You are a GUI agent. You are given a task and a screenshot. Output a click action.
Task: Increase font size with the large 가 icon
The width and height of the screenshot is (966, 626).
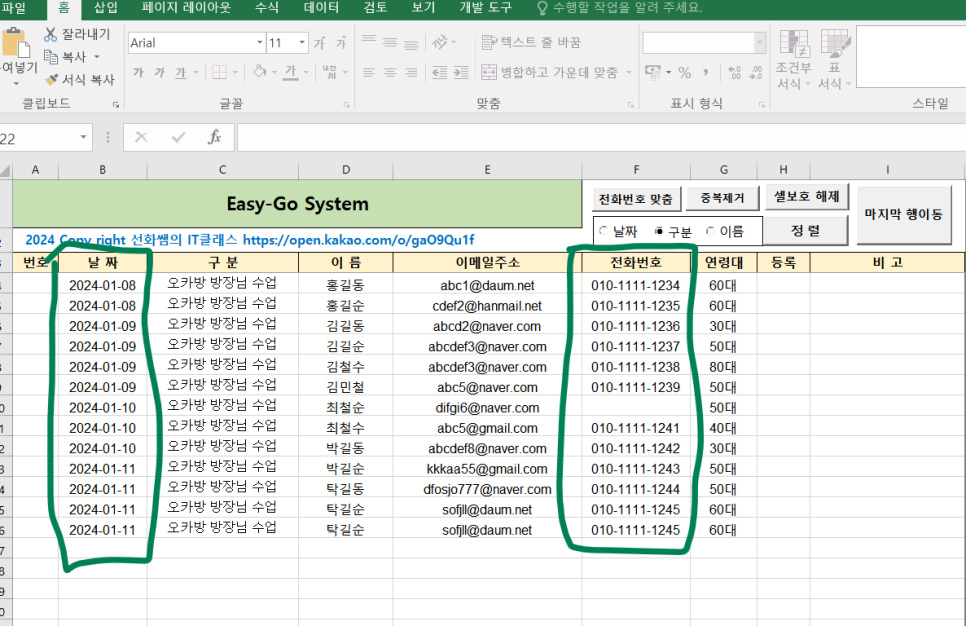click(319, 43)
